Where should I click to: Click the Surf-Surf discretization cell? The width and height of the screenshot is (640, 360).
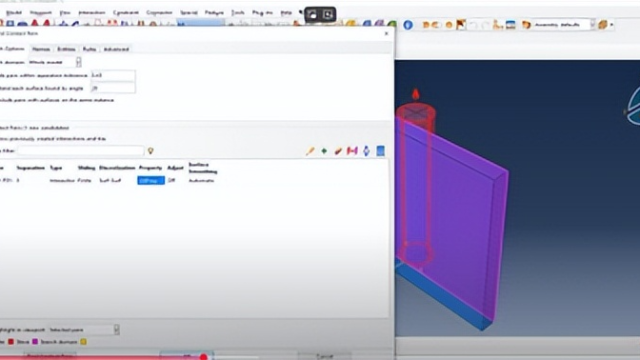pos(110,180)
